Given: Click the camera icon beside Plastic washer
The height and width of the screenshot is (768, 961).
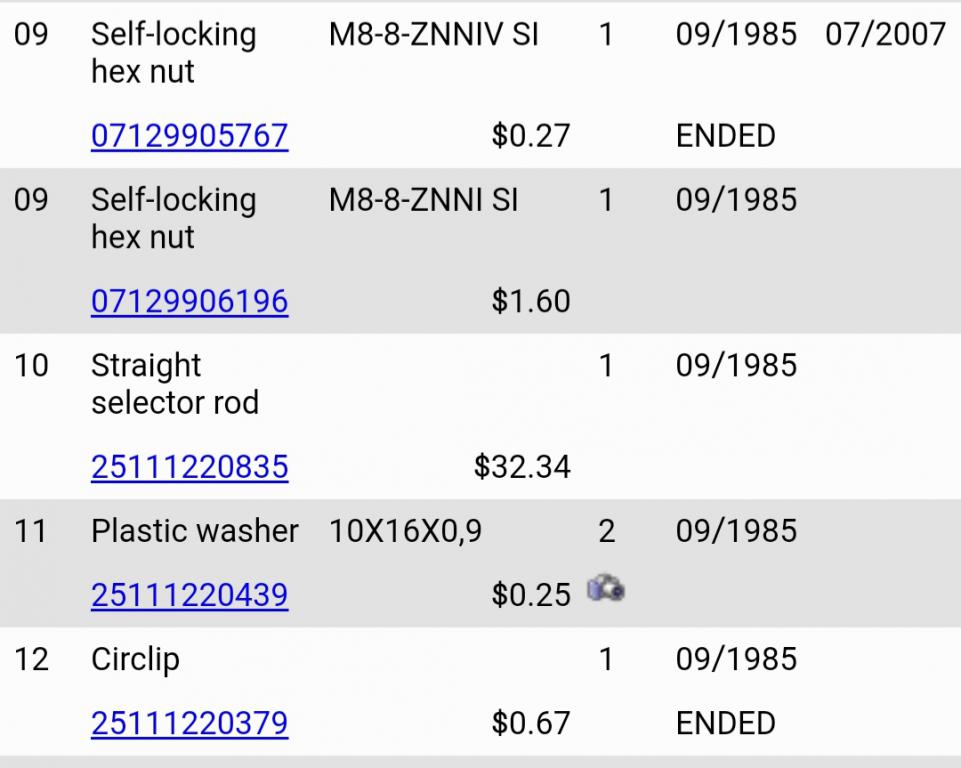Looking at the screenshot, I should [x=606, y=588].
